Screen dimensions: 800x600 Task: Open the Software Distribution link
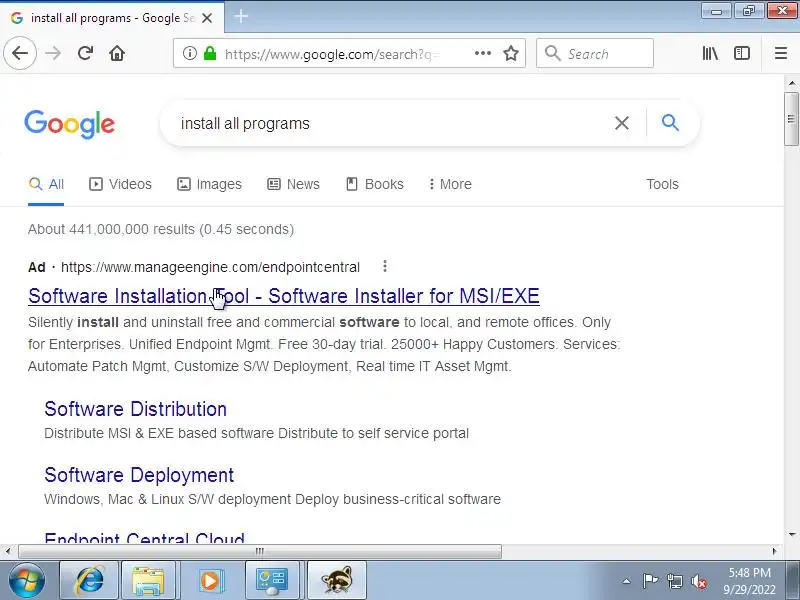point(135,409)
